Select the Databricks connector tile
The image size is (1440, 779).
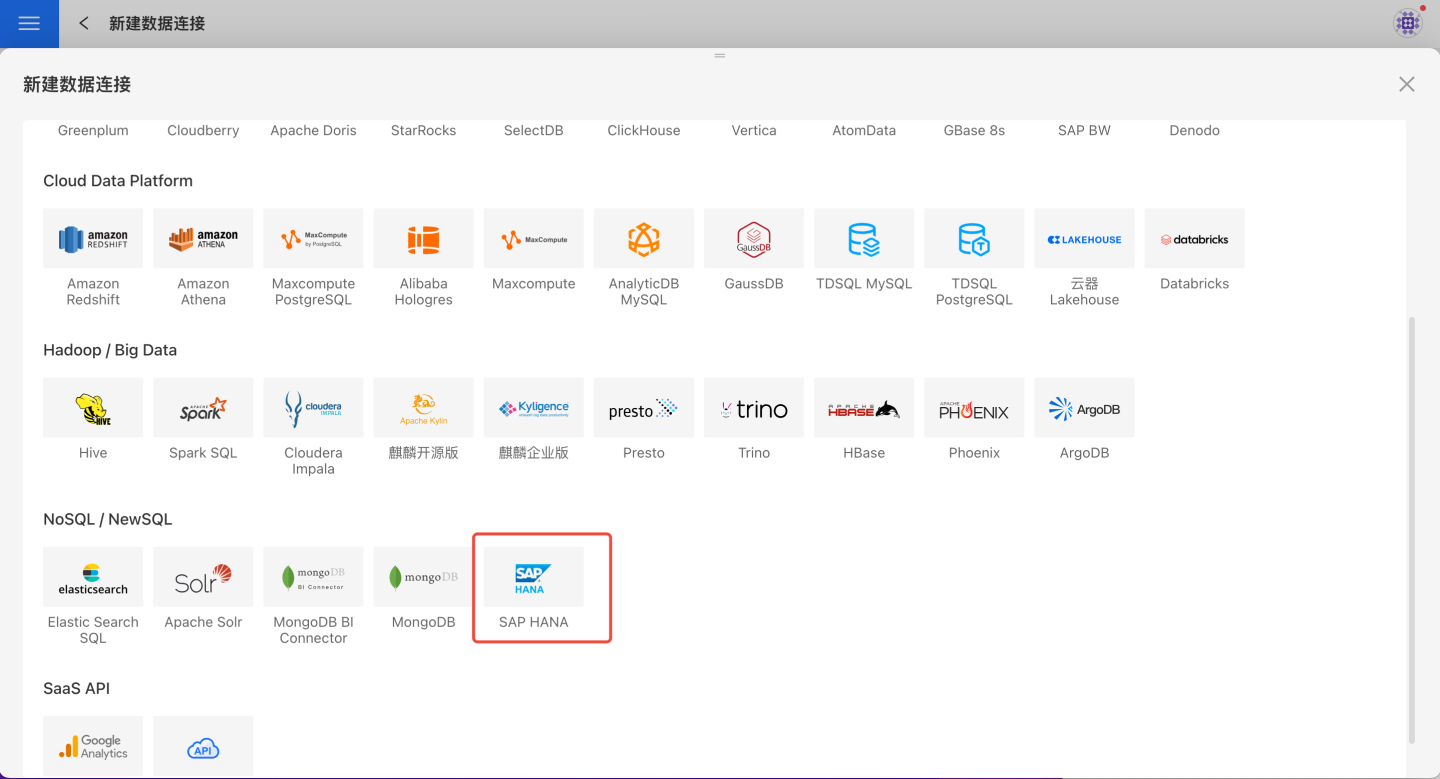pos(1194,238)
